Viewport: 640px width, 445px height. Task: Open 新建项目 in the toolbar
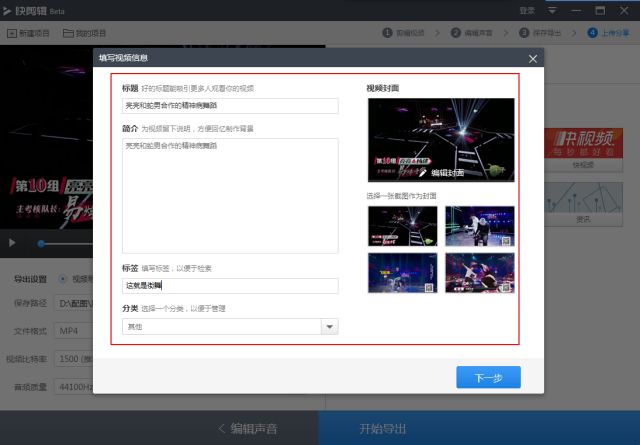pyautogui.click(x=28, y=33)
